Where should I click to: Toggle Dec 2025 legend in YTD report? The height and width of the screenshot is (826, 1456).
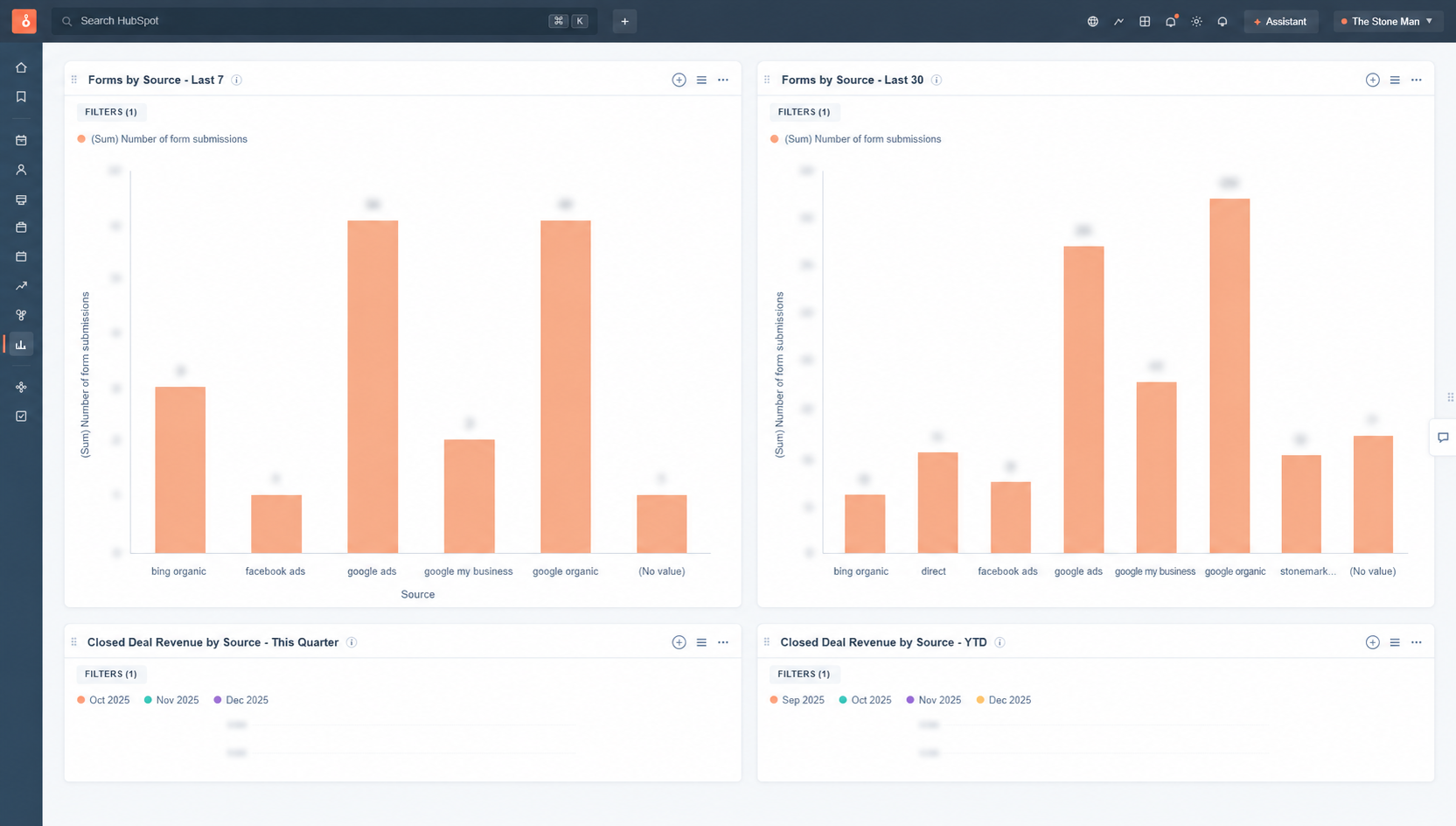(x=1004, y=700)
